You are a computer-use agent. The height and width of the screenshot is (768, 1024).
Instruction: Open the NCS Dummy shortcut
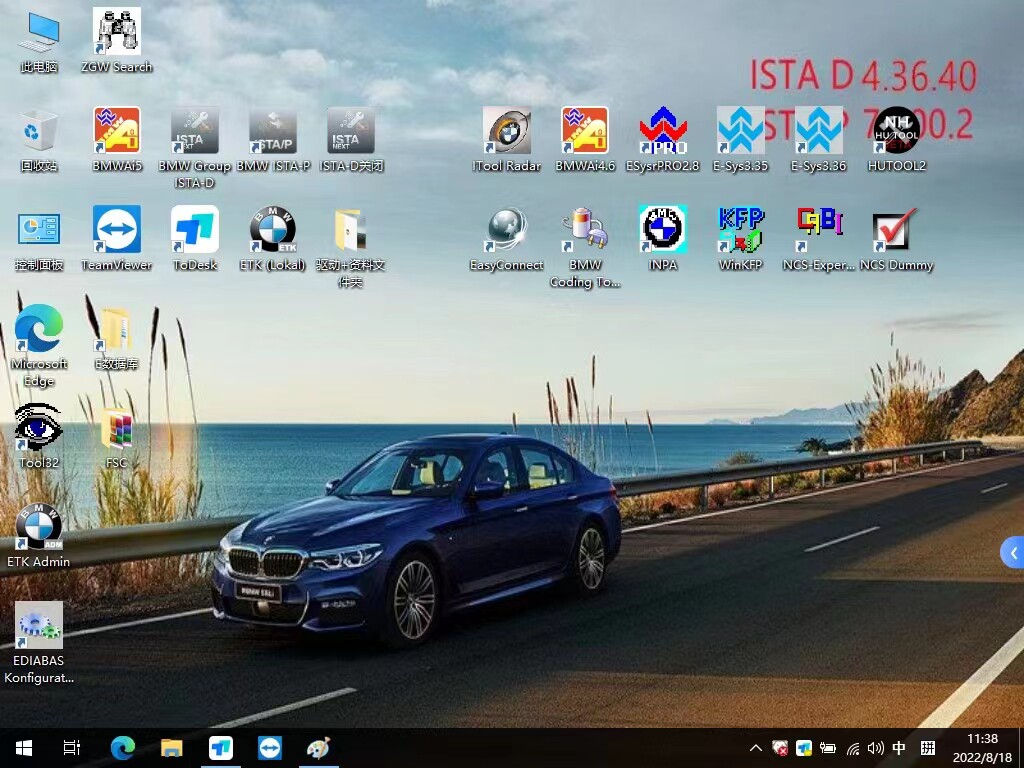click(896, 239)
